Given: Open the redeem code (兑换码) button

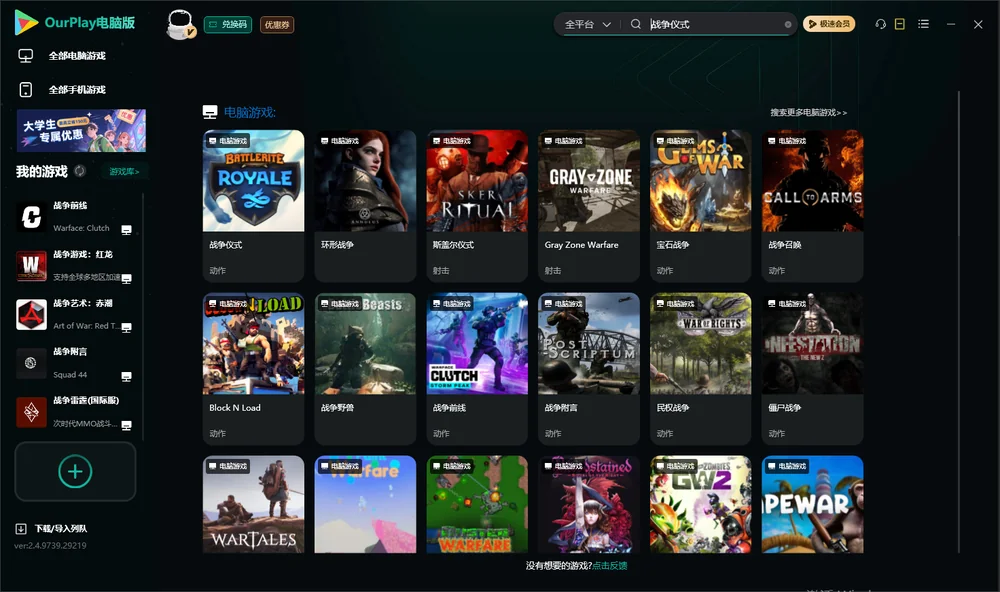Looking at the screenshot, I should click(228, 25).
